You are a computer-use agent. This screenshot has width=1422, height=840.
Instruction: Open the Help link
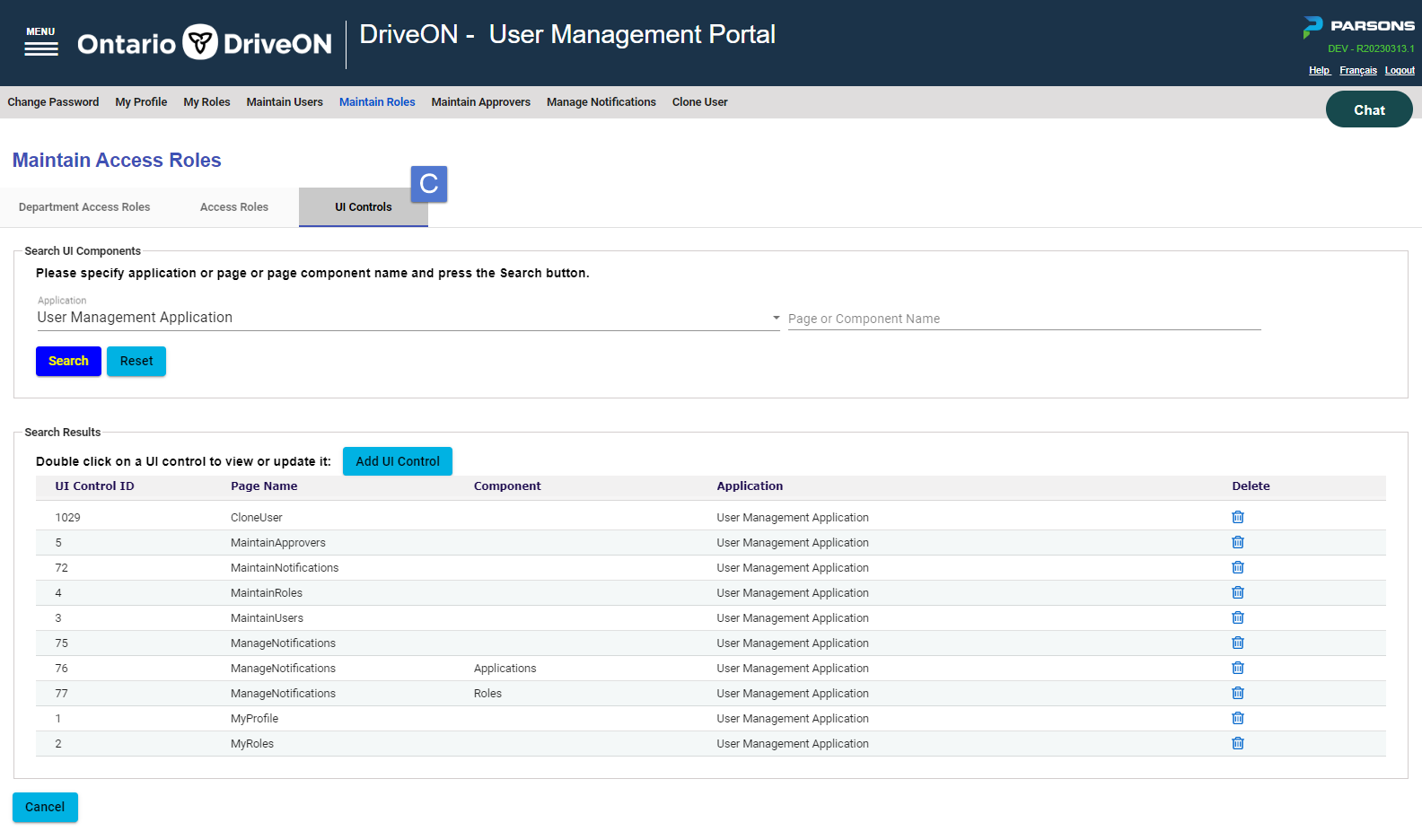click(x=1319, y=70)
